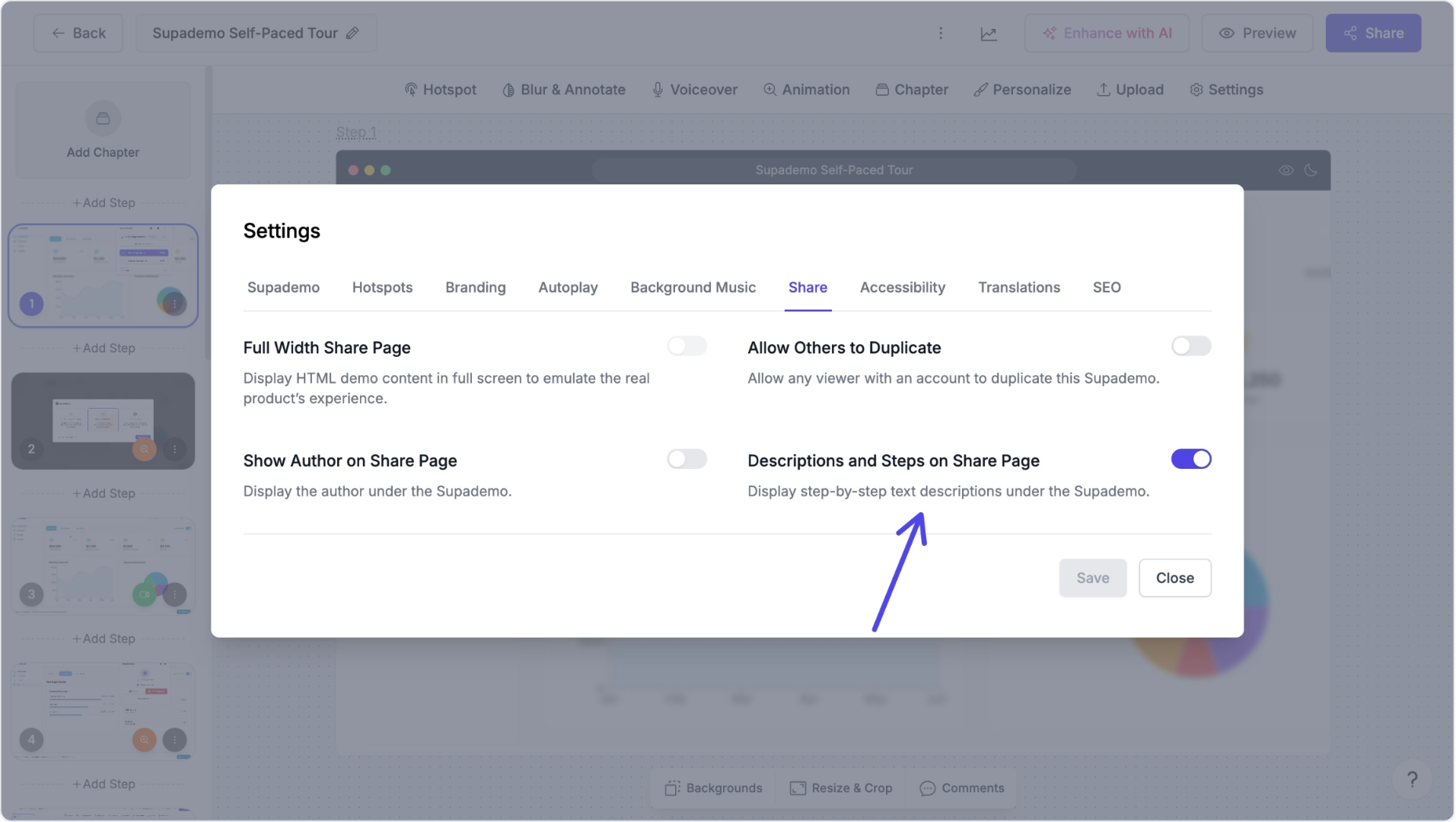Image resolution: width=1456 pixels, height=822 pixels.
Task: Switch to the Accessibility tab
Action: pyautogui.click(x=902, y=288)
